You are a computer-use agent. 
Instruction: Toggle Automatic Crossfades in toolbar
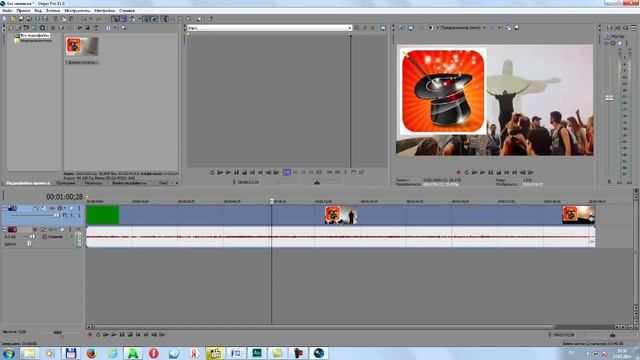[x=123, y=19]
